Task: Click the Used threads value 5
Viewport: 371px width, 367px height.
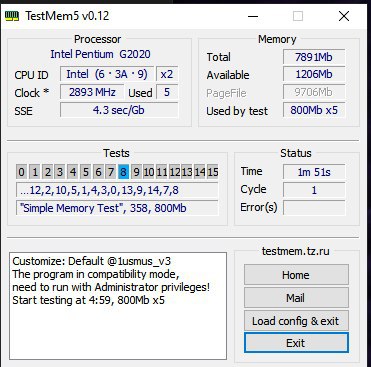Action: [167, 92]
